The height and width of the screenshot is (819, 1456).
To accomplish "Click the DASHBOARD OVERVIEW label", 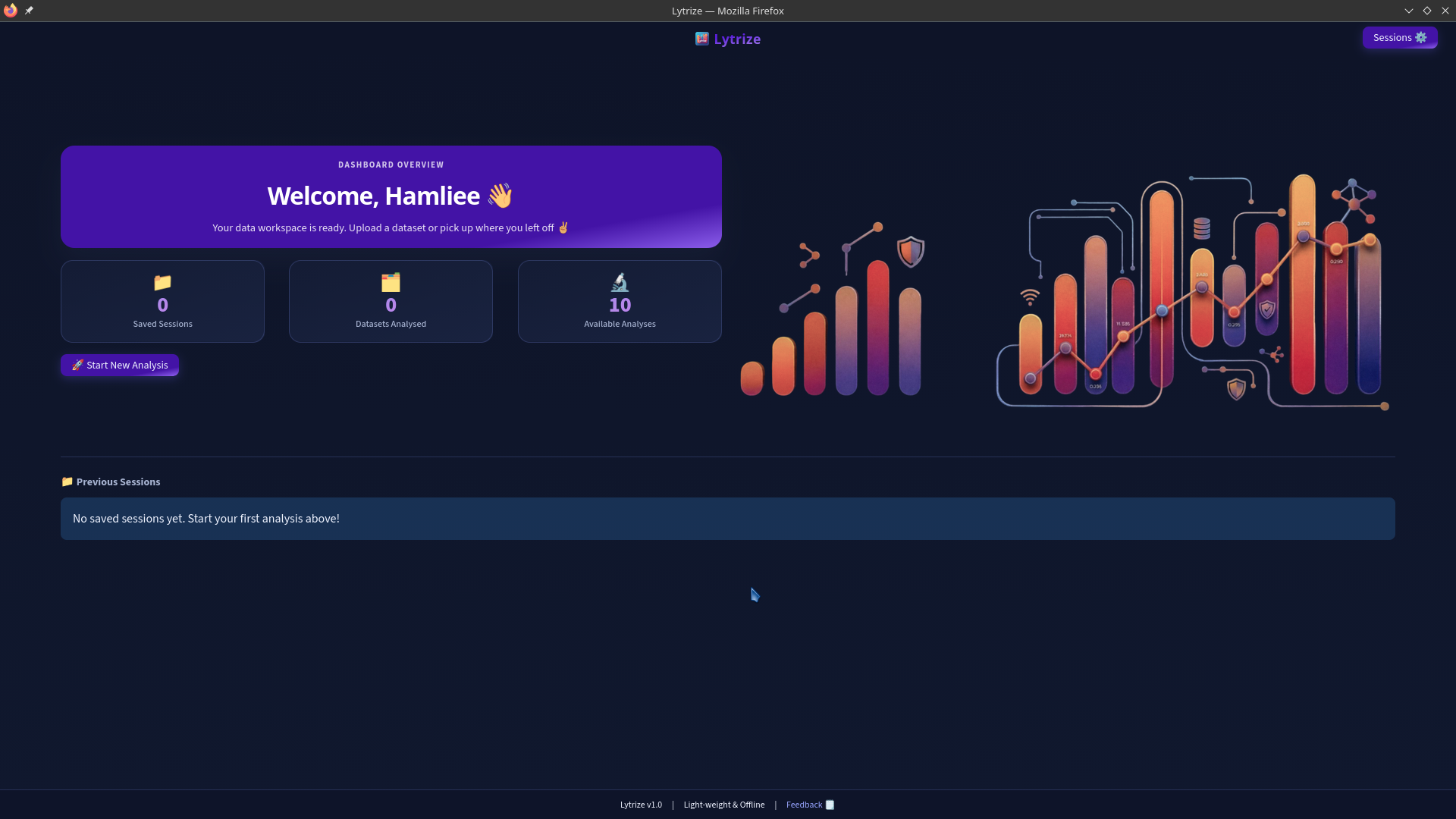I will point(391,165).
